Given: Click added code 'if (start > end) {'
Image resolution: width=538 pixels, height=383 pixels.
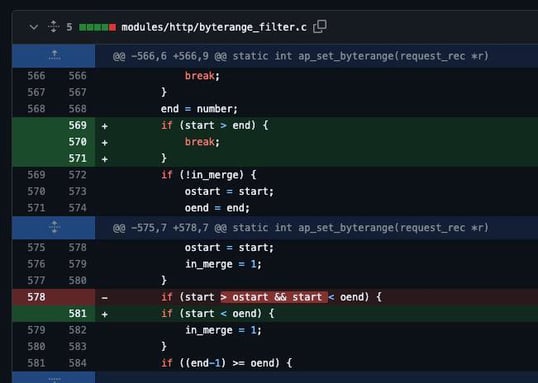Looking at the screenshot, I should coord(215,125).
